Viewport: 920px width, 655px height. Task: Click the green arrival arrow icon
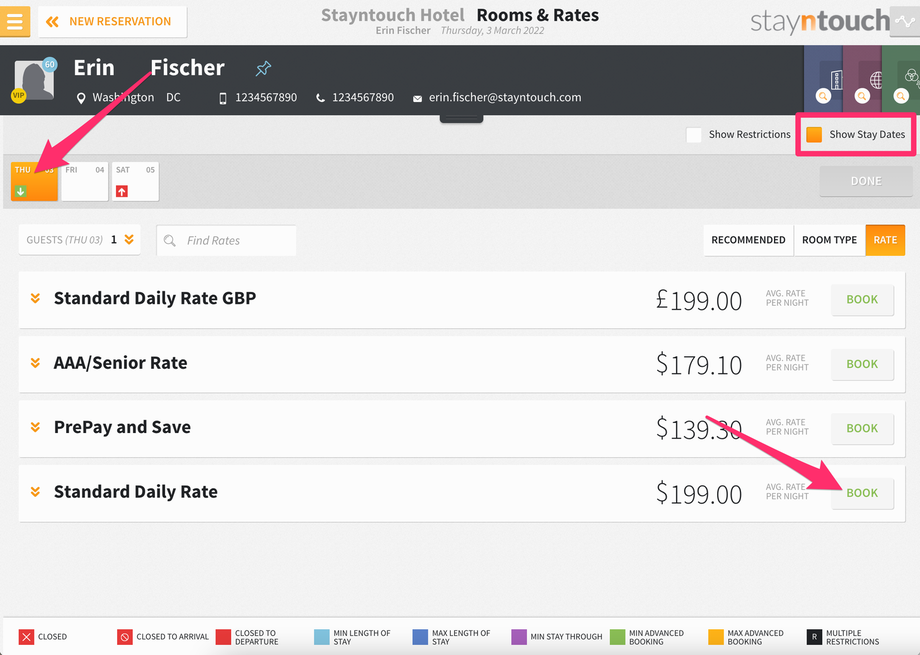click(x=21, y=191)
